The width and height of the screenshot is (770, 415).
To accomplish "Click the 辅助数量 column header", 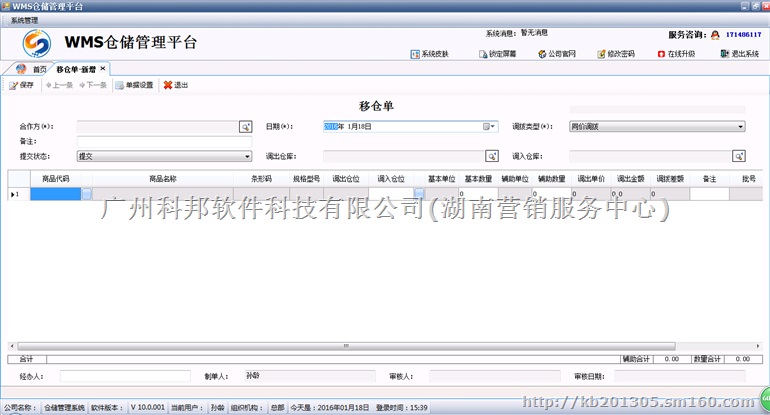I will (551, 179).
